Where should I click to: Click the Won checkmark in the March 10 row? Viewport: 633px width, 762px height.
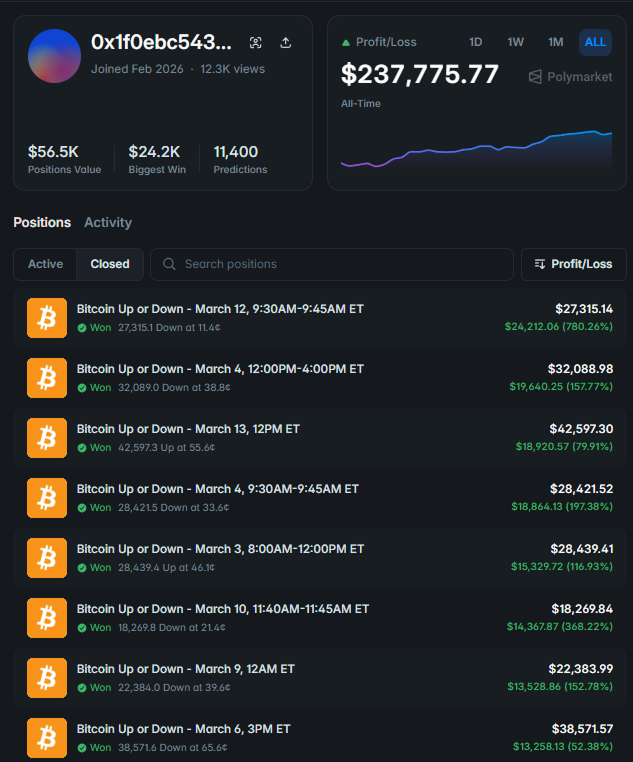[x=82, y=628]
